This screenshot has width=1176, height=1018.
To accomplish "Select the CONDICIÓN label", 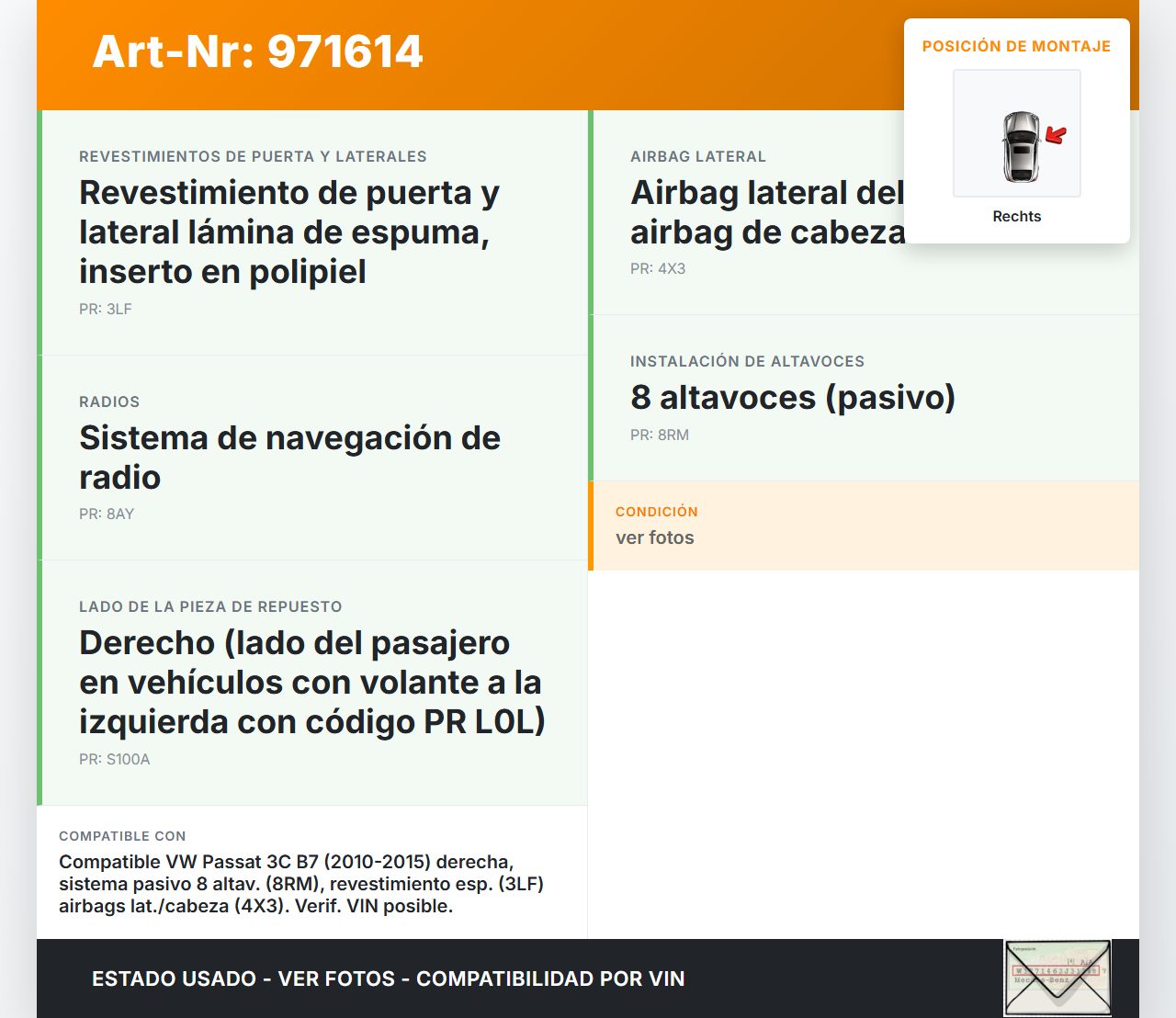I will 657,511.
